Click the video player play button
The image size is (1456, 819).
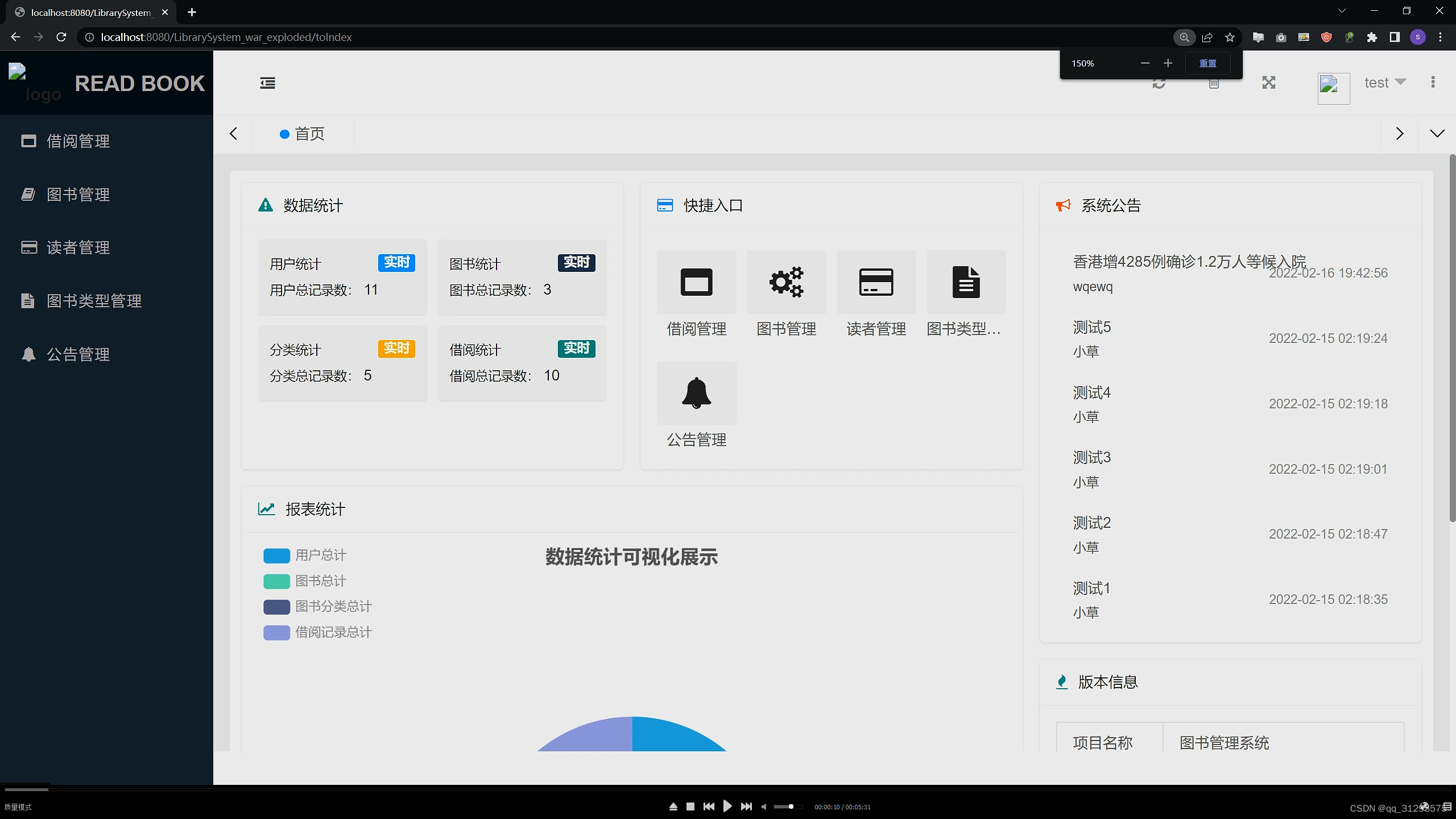point(727,806)
